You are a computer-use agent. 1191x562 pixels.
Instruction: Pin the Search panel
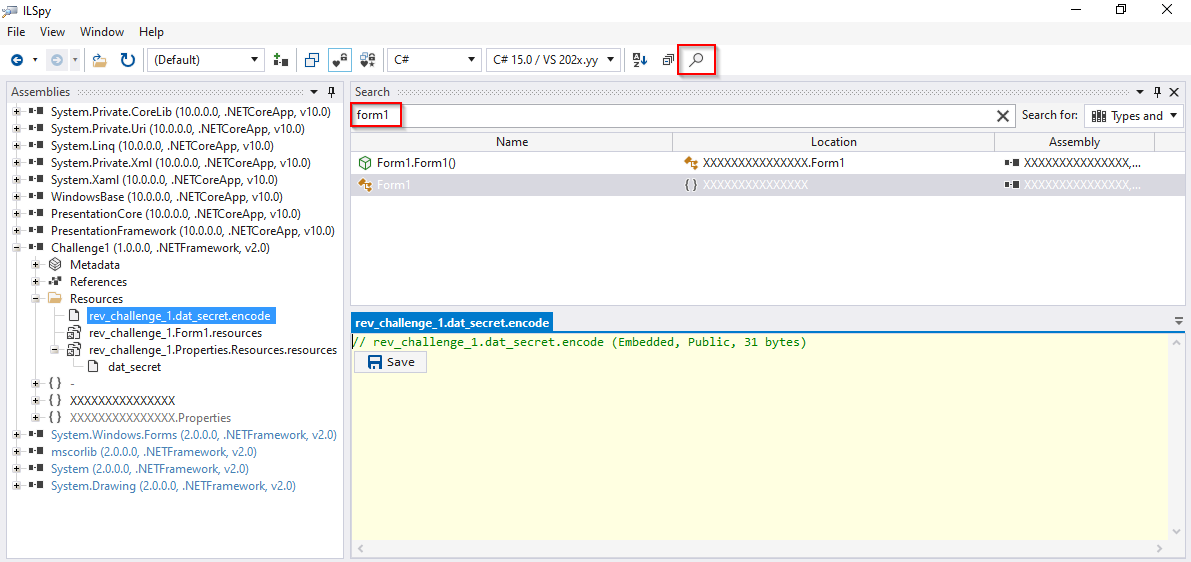pyautogui.click(x=1157, y=92)
